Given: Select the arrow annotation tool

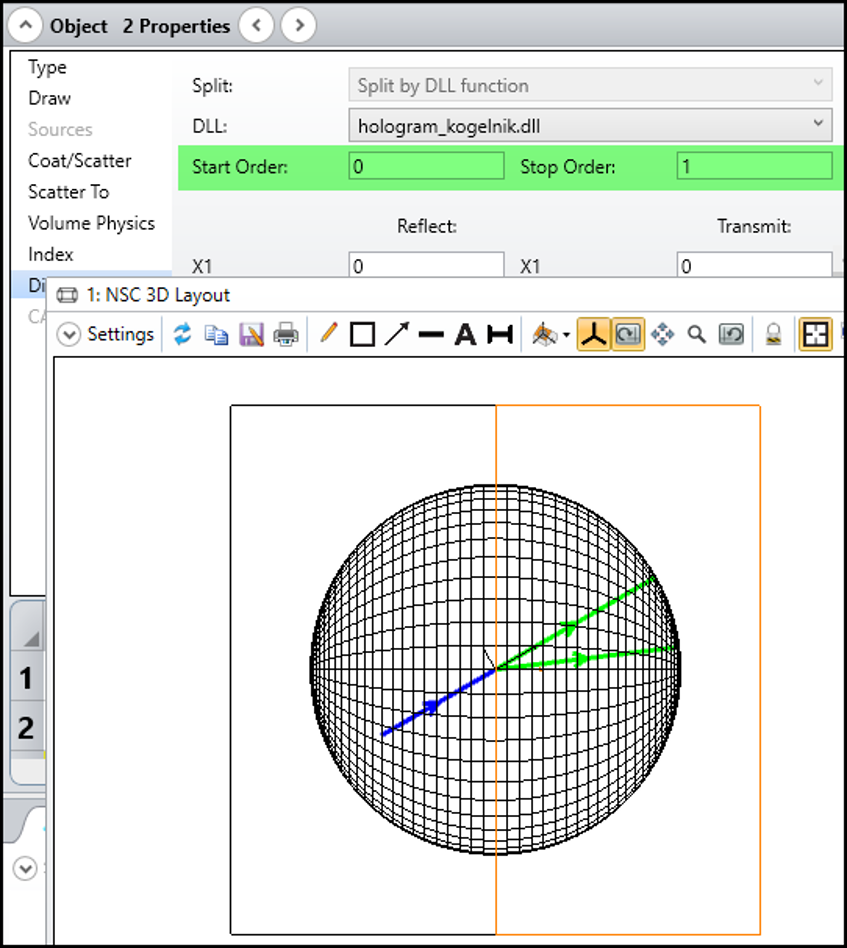Looking at the screenshot, I should coord(396,334).
